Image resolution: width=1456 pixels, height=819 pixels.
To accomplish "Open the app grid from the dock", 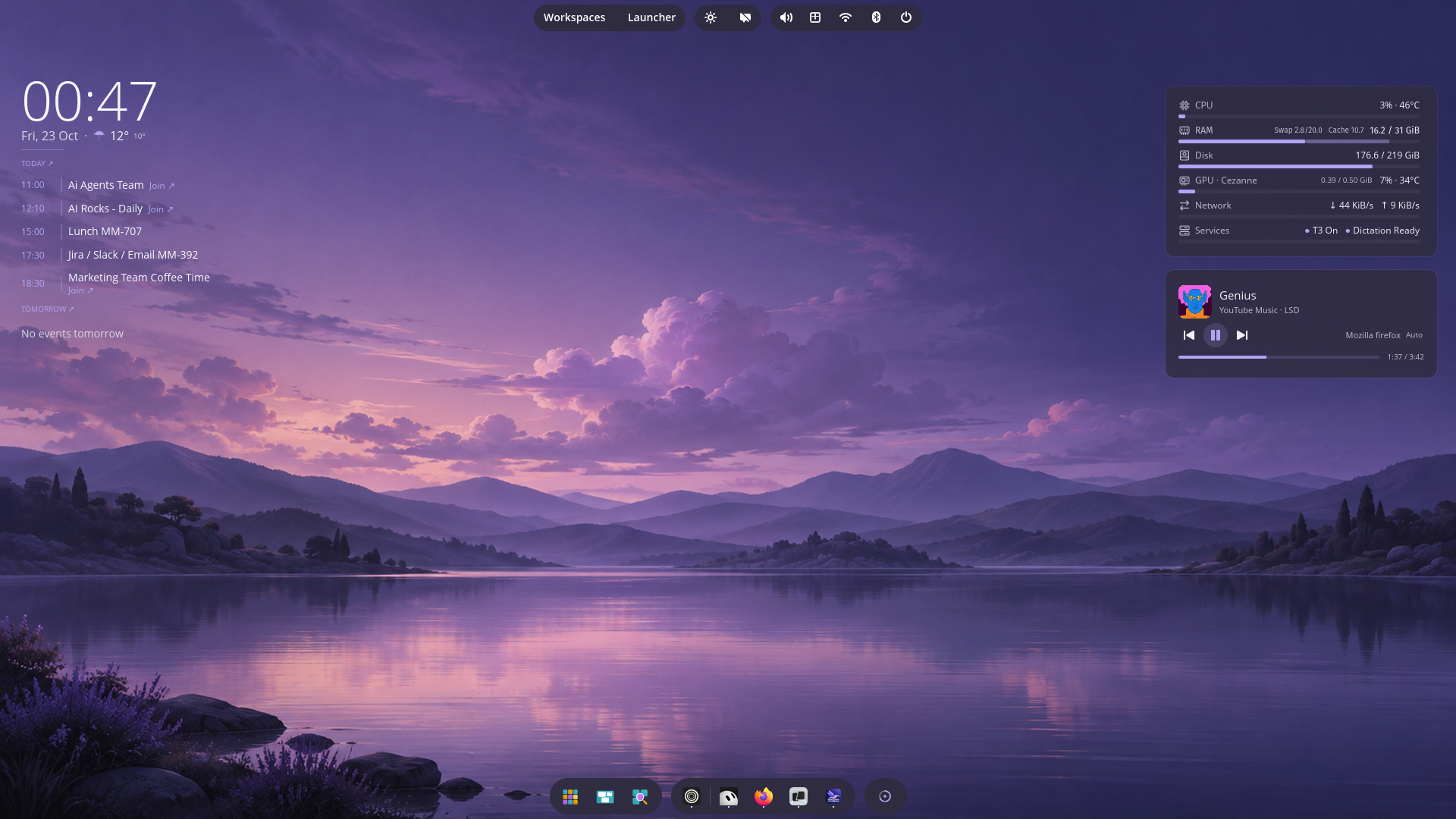I will (570, 796).
